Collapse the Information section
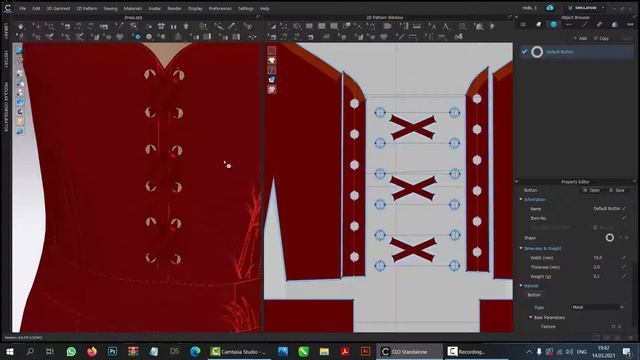 pos(521,199)
